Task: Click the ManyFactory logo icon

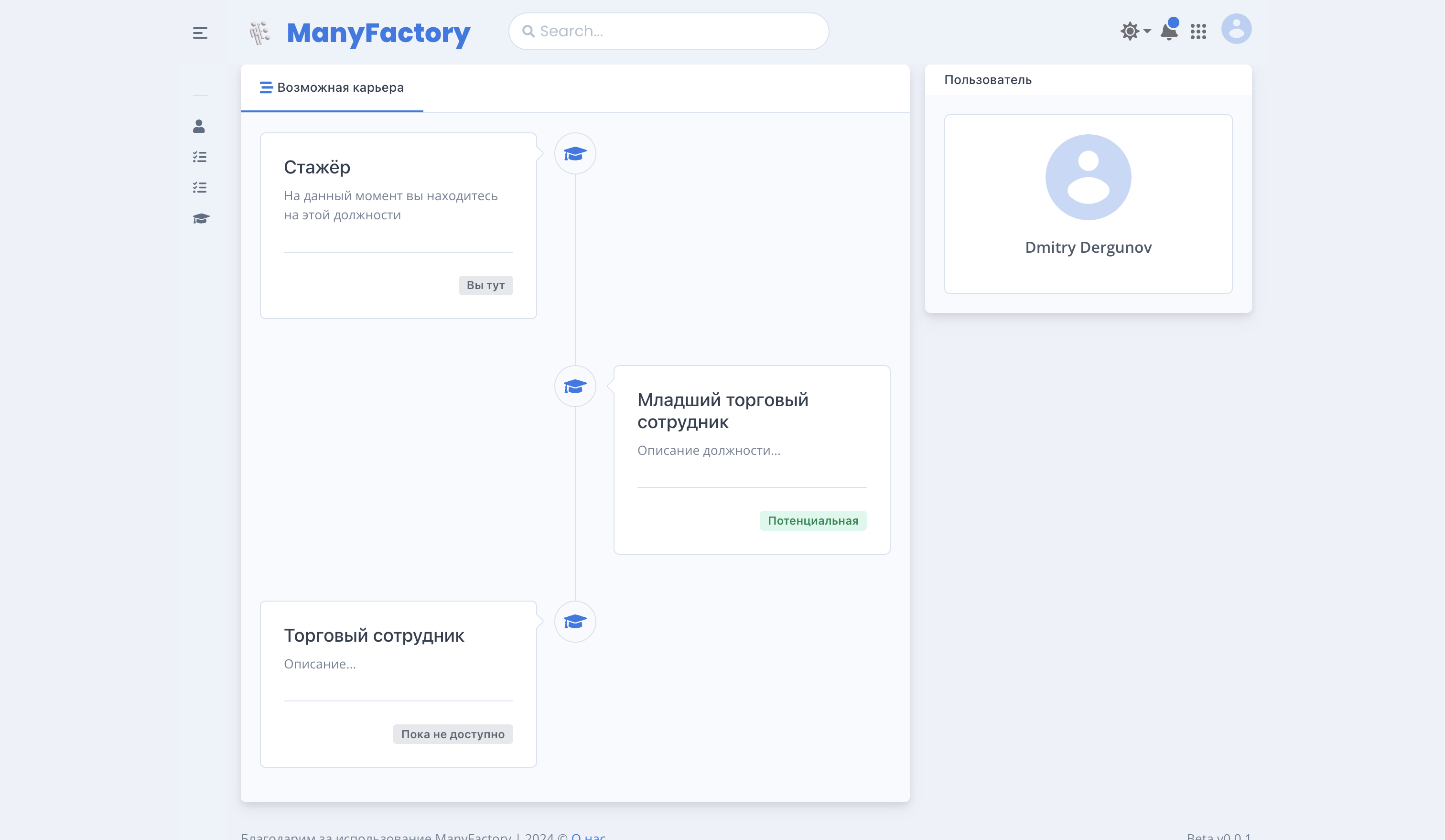Action: click(259, 32)
